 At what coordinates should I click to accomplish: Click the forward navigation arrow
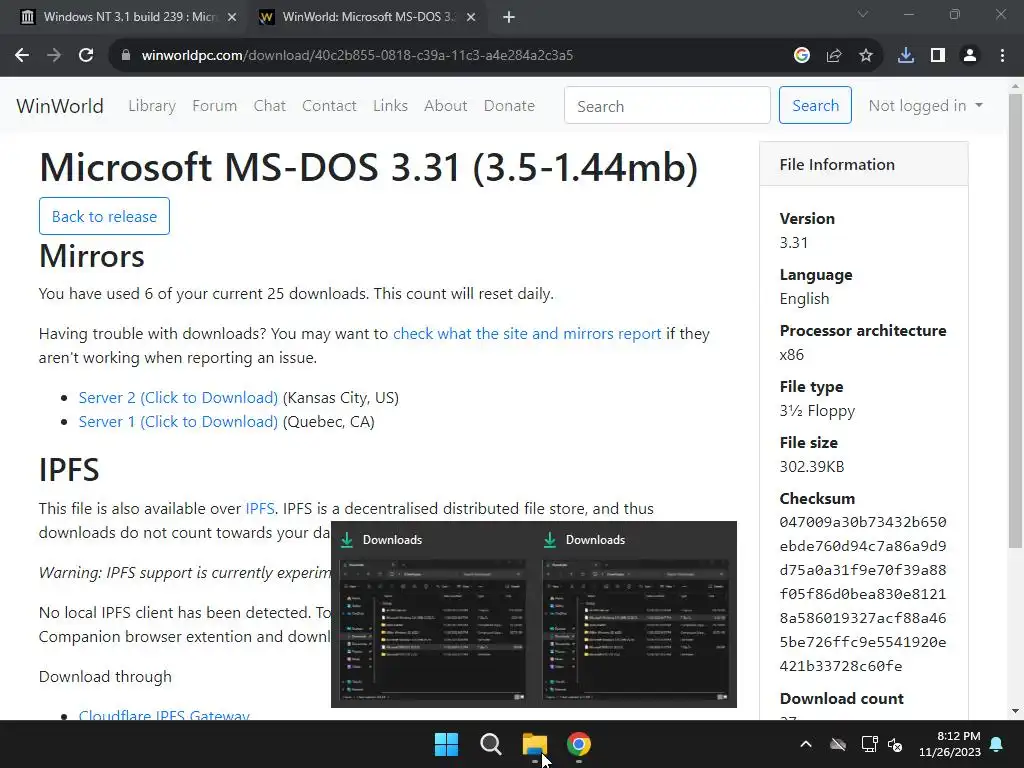[54, 56]
